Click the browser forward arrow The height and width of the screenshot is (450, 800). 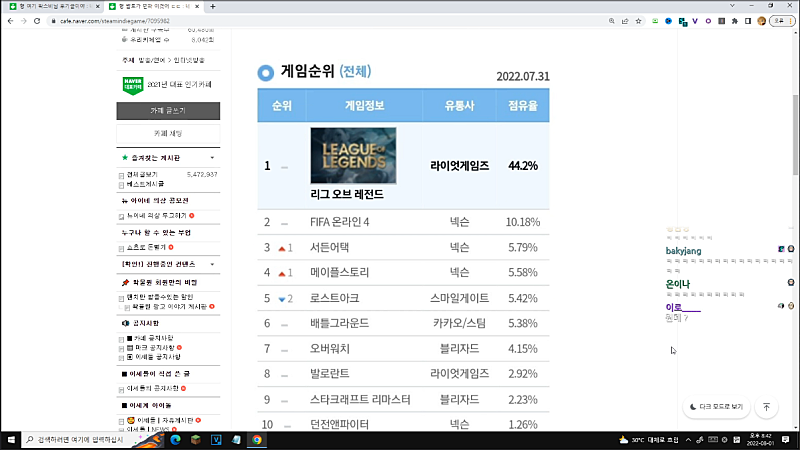(23, 21)
